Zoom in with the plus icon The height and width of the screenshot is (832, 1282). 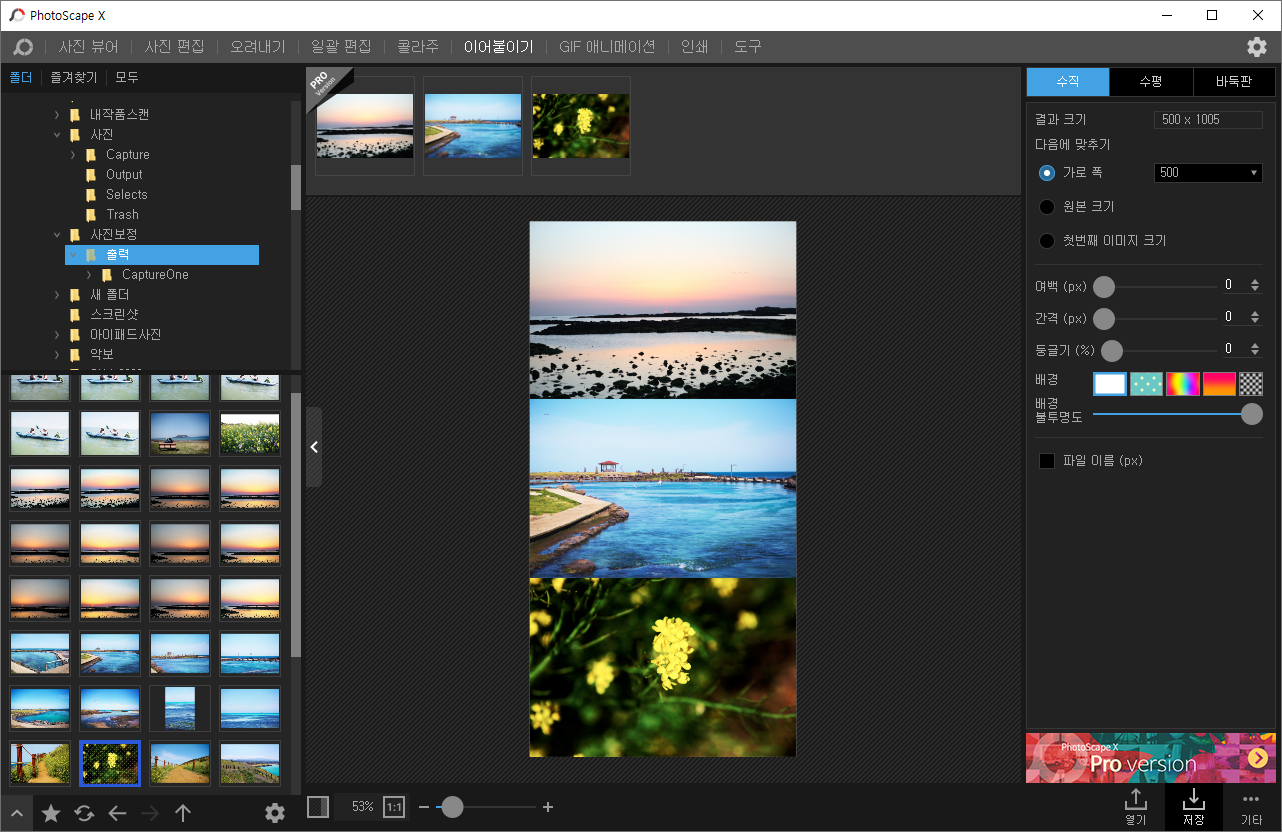coord(548,807)
